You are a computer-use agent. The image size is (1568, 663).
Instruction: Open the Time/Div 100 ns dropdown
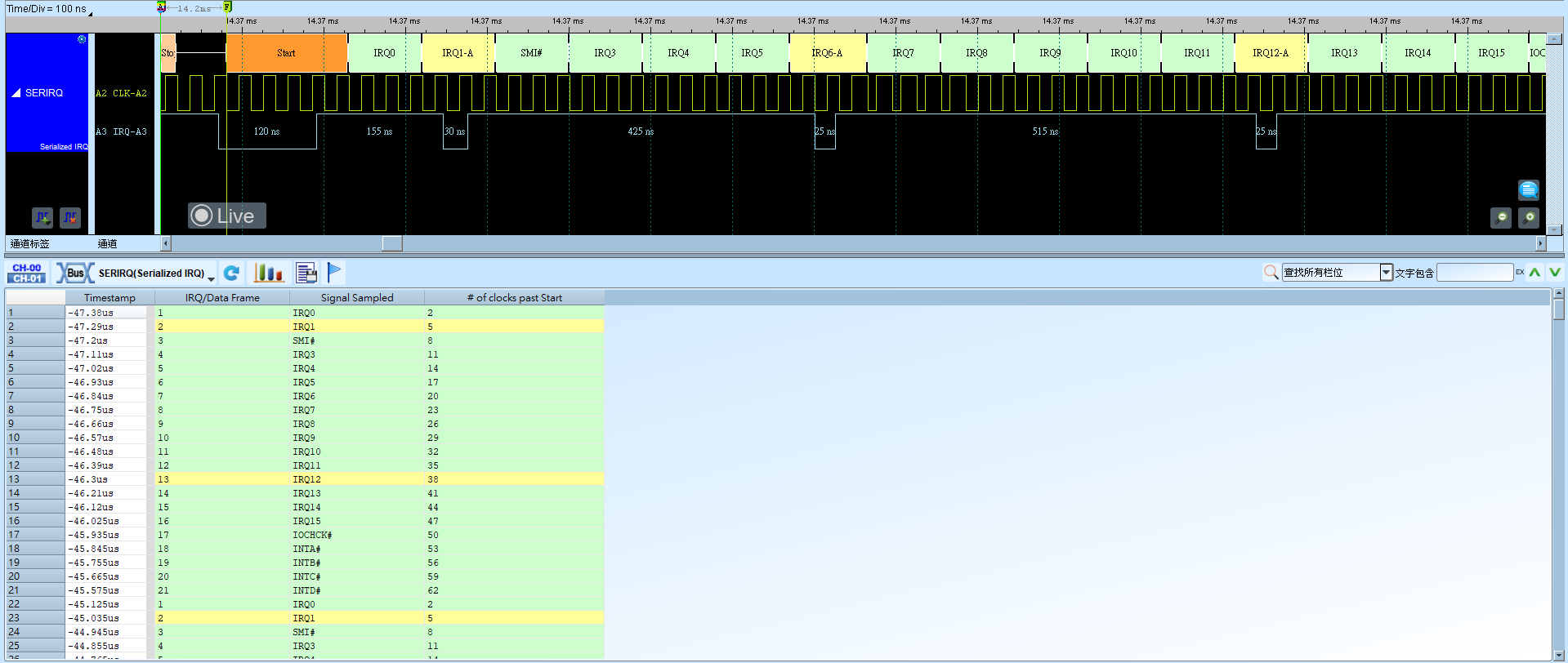pyautogui.click(x=90, y=14)
